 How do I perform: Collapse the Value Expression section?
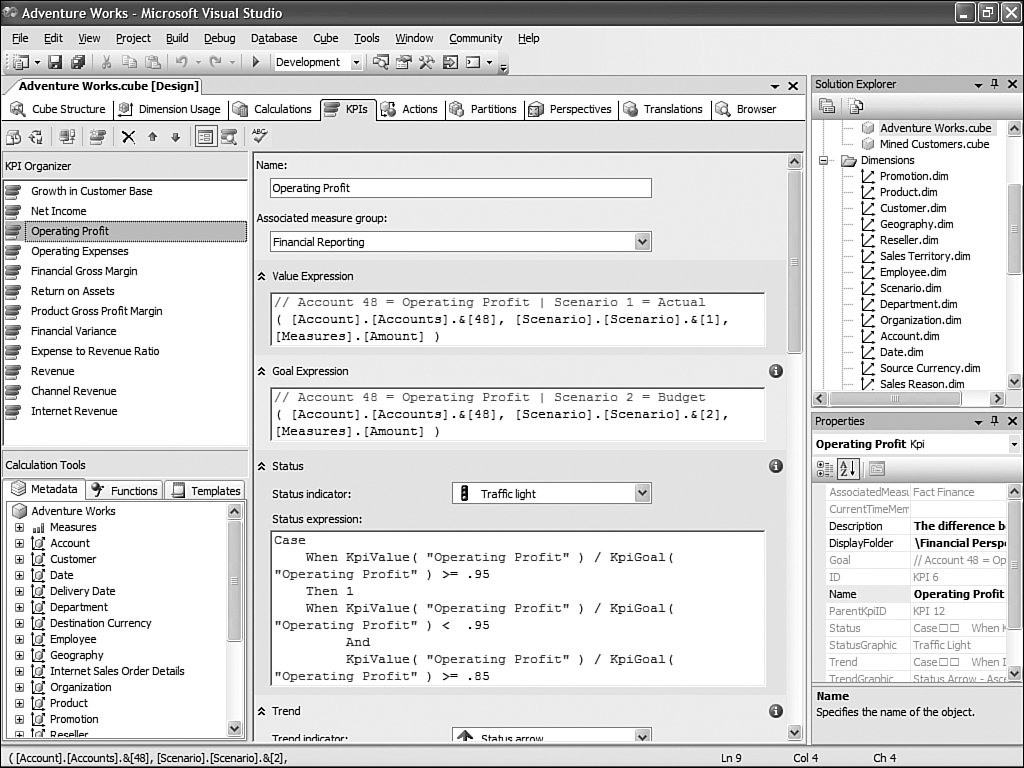coord(261,276)
